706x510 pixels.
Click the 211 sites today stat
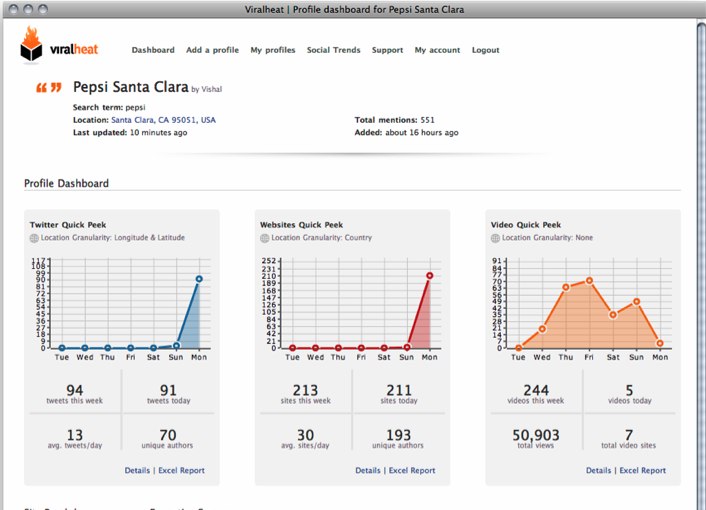tap(399, 393)
